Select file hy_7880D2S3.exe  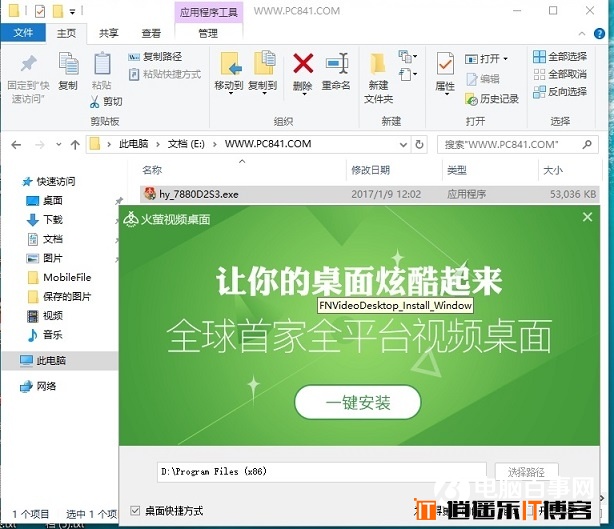[369, 194]
